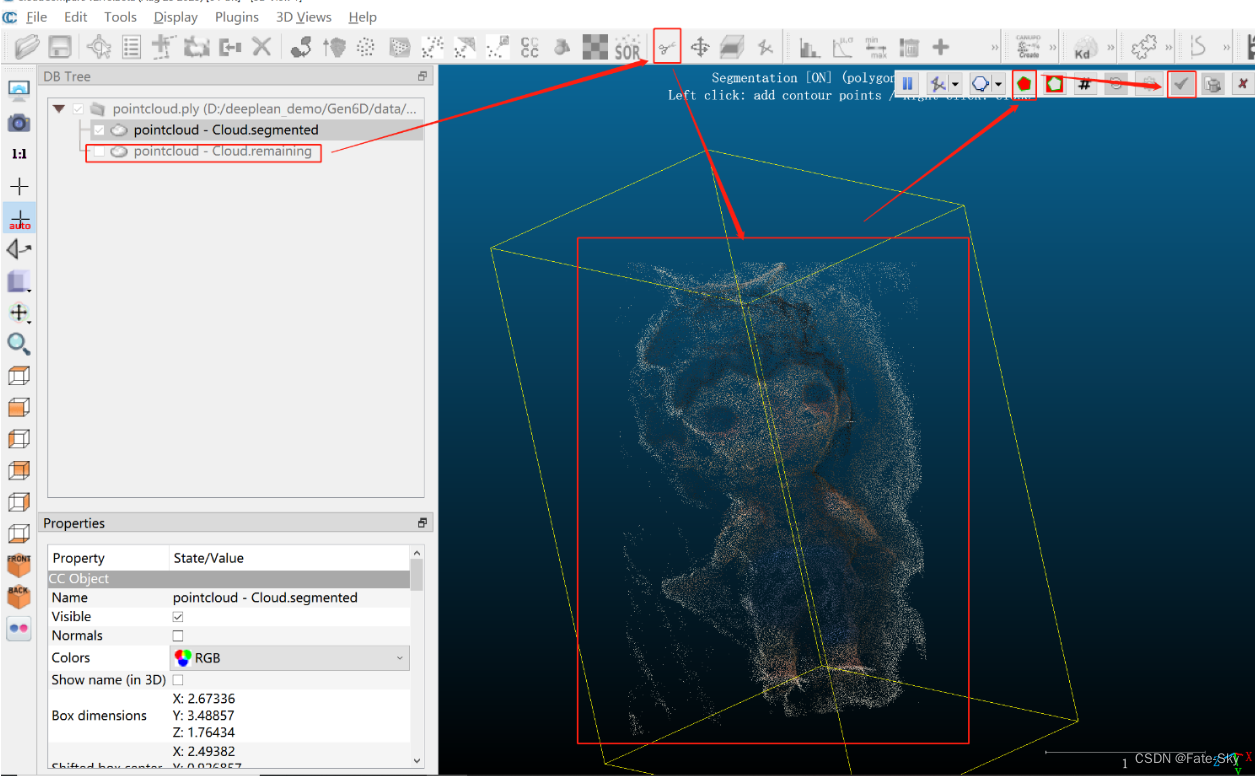The height and width of the screenshot is (776, 1255).
Task: Activate the Segment scissors tool
Action: click(x=667, y=46)
